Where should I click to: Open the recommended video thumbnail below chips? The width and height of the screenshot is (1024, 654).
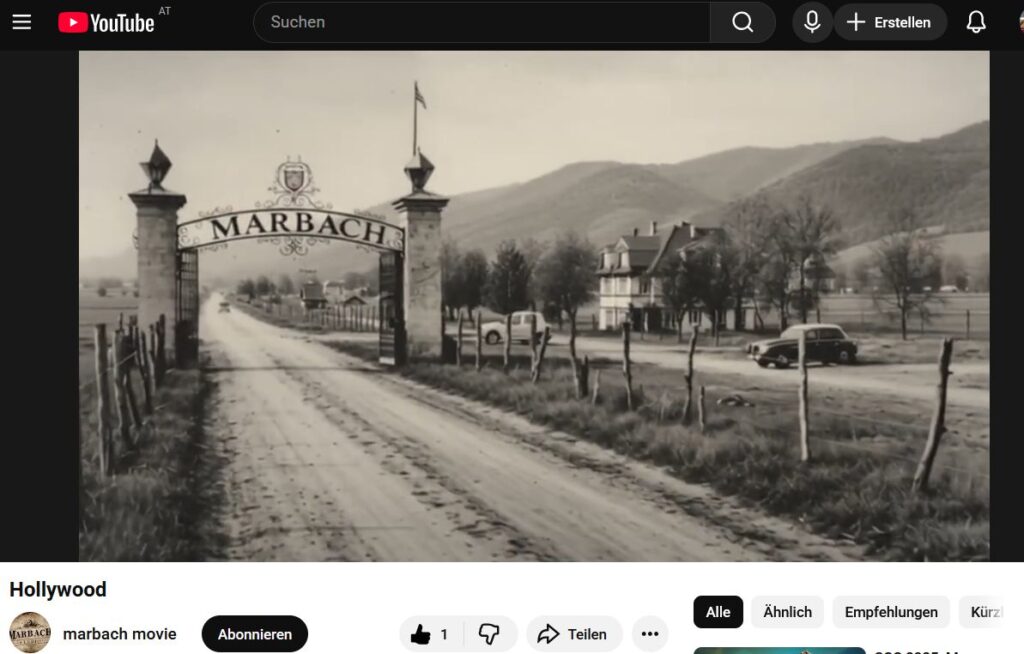(x=779, y=650)
